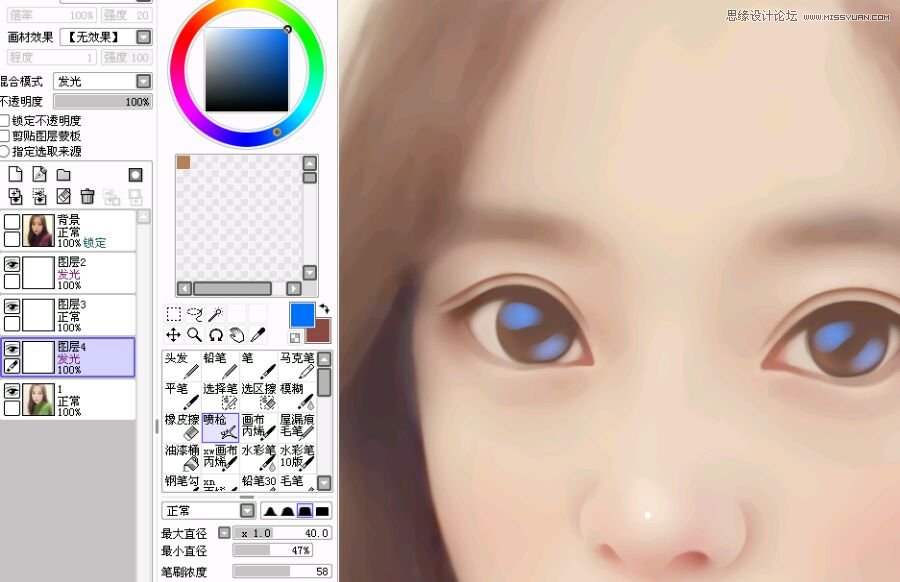
Task: Select the 图层3 layer row
Action: [x=68, y=315]
